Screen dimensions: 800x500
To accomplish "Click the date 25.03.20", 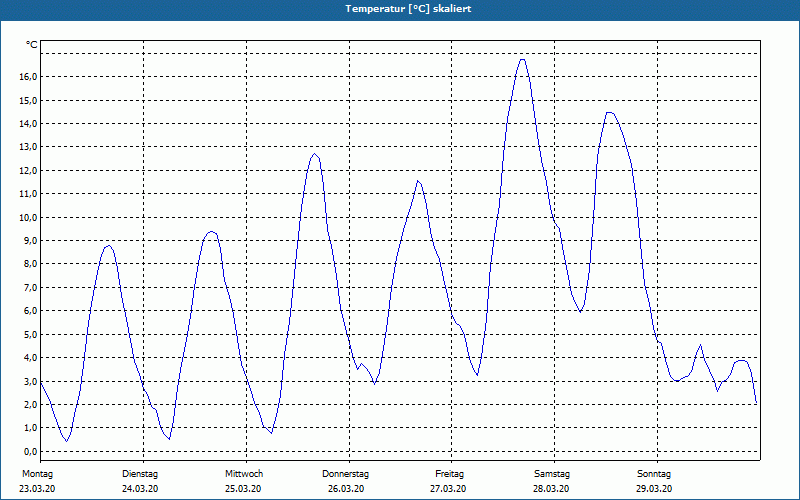I will coord(243,489).
